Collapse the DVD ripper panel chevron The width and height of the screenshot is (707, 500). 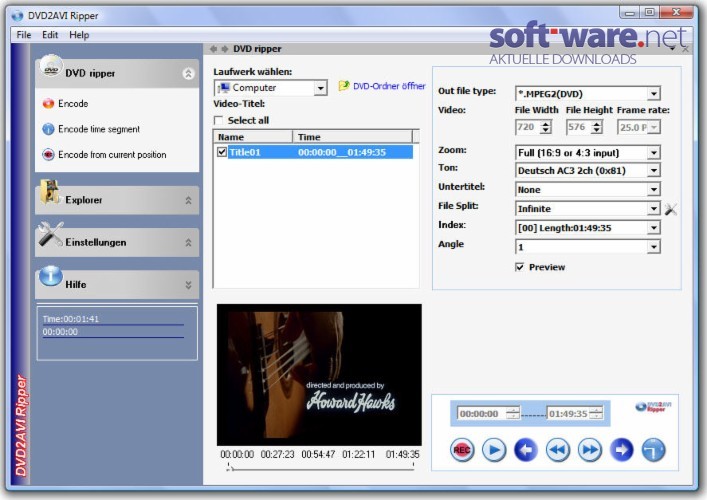[188, 73]
